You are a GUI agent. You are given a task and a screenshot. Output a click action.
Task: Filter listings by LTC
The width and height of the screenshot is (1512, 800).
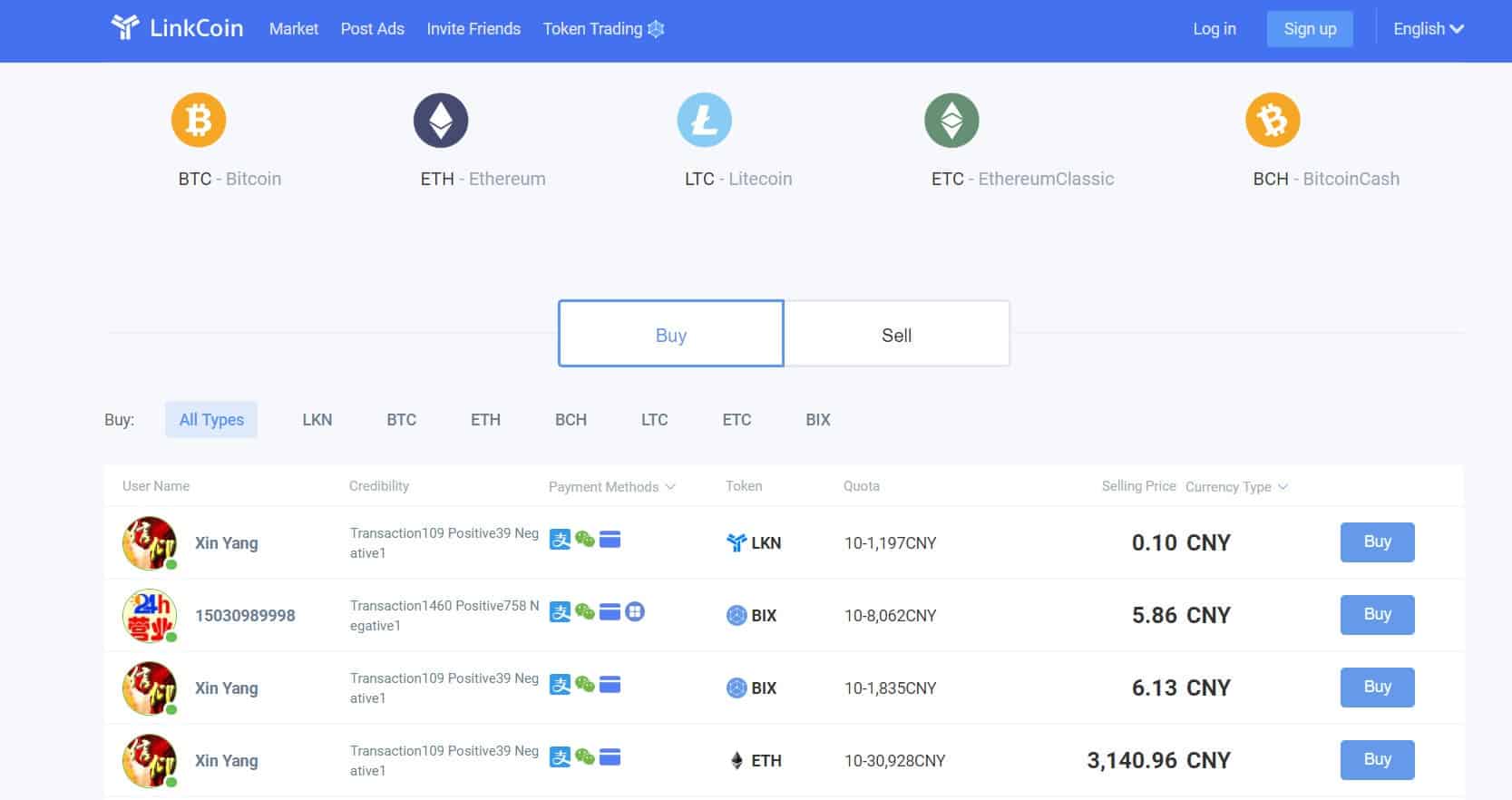pyautogui.click(x=654, y=420)
